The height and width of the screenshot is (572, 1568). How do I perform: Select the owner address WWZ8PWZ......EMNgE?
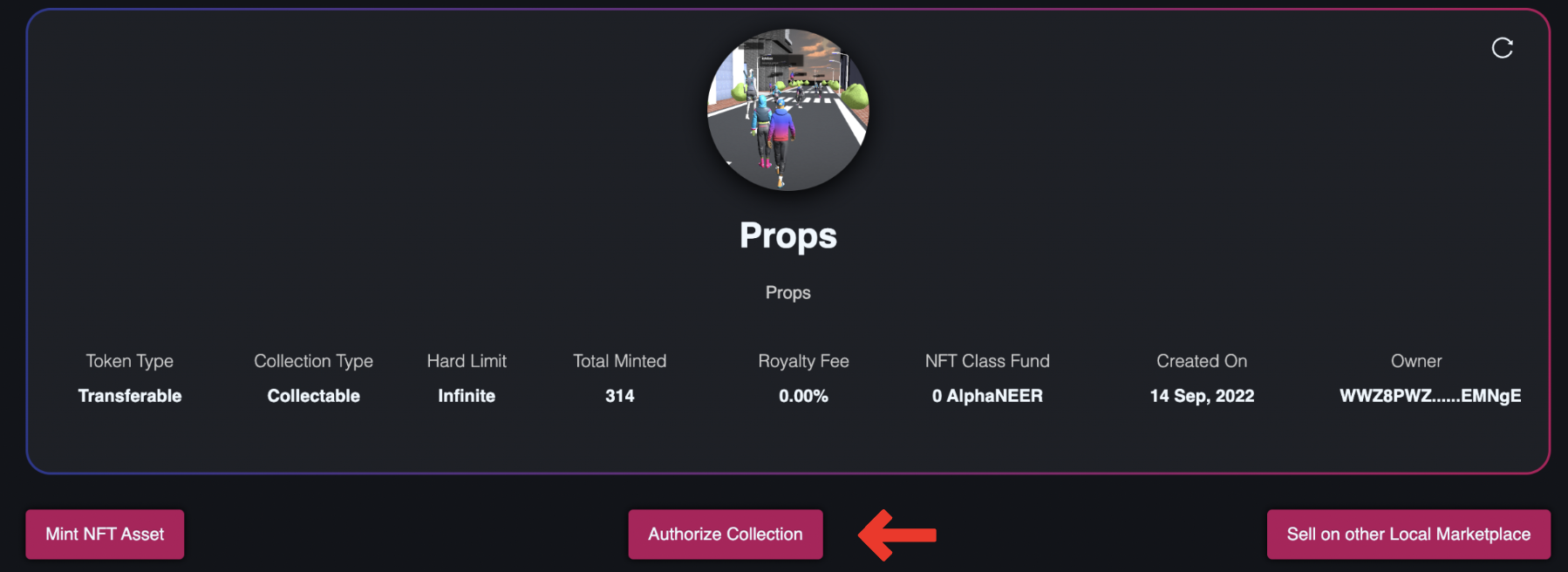pos(1429,396)
